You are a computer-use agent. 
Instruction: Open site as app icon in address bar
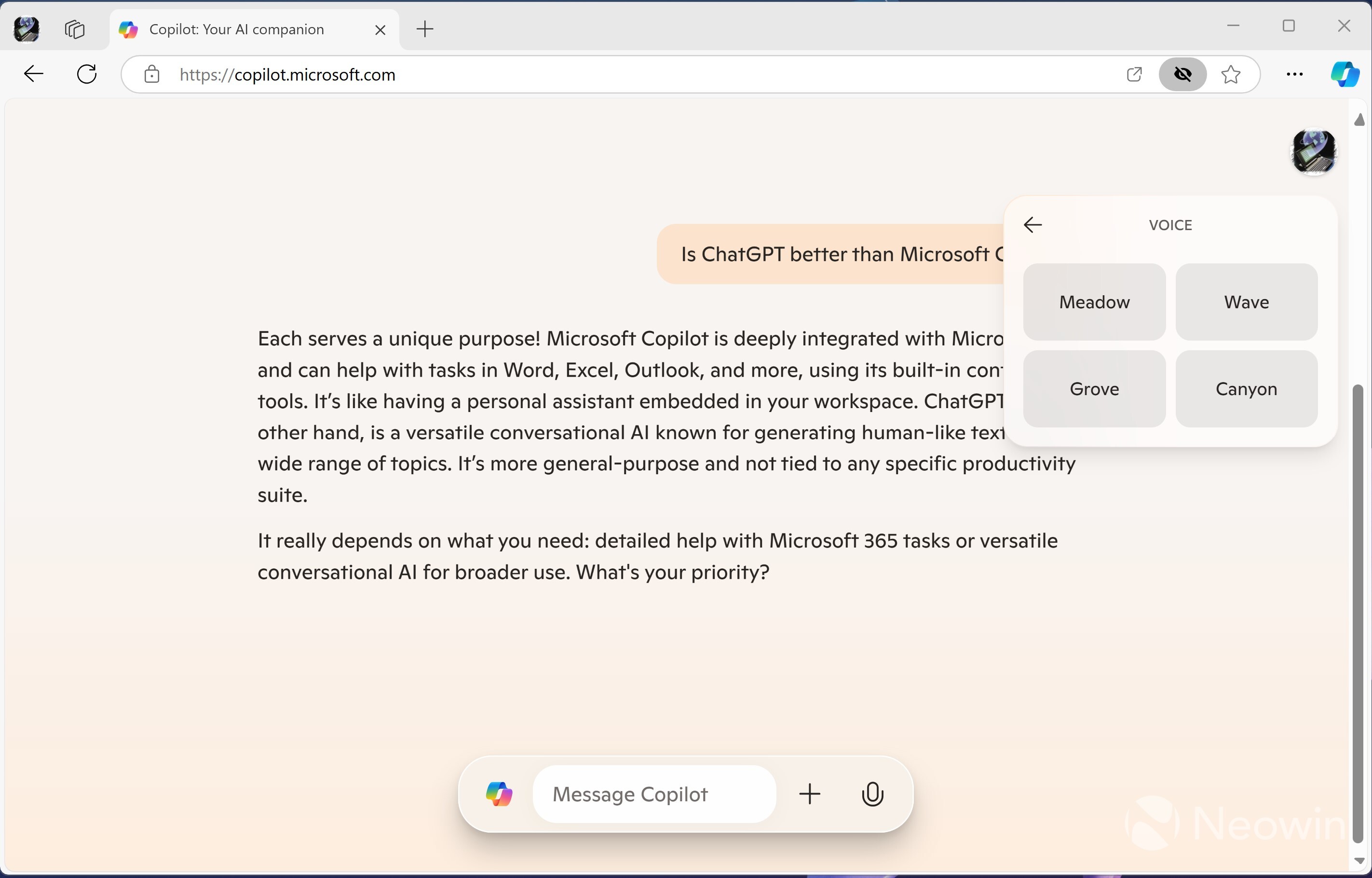click(1134, 74)
